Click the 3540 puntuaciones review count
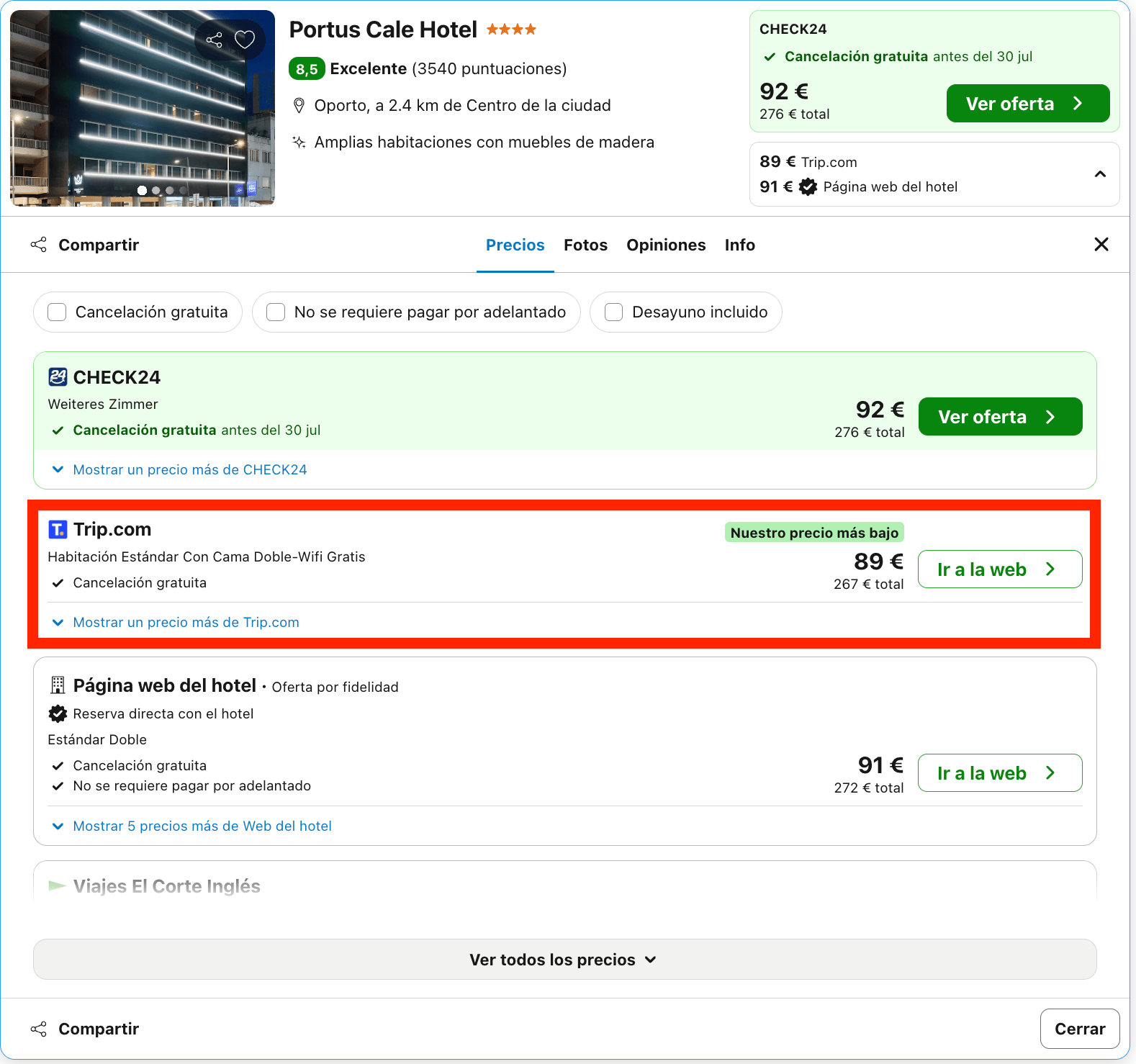The image size is (1136, 1064). [x=490, y=68]
